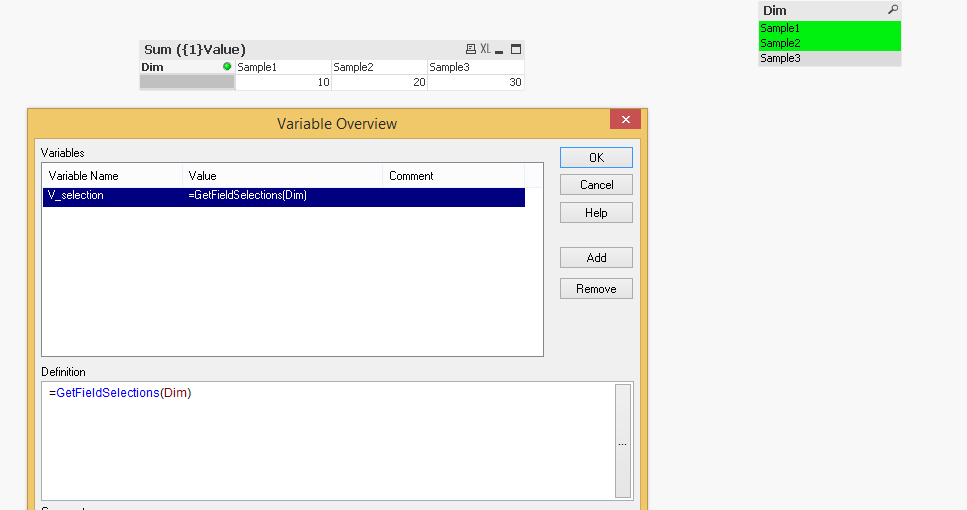Click the Comment column header
The height and width of the screenshot is (510, 967).
[x=453, y=176]
